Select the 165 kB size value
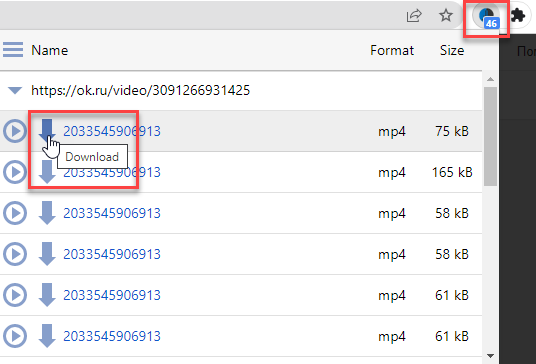 (452, 172)
